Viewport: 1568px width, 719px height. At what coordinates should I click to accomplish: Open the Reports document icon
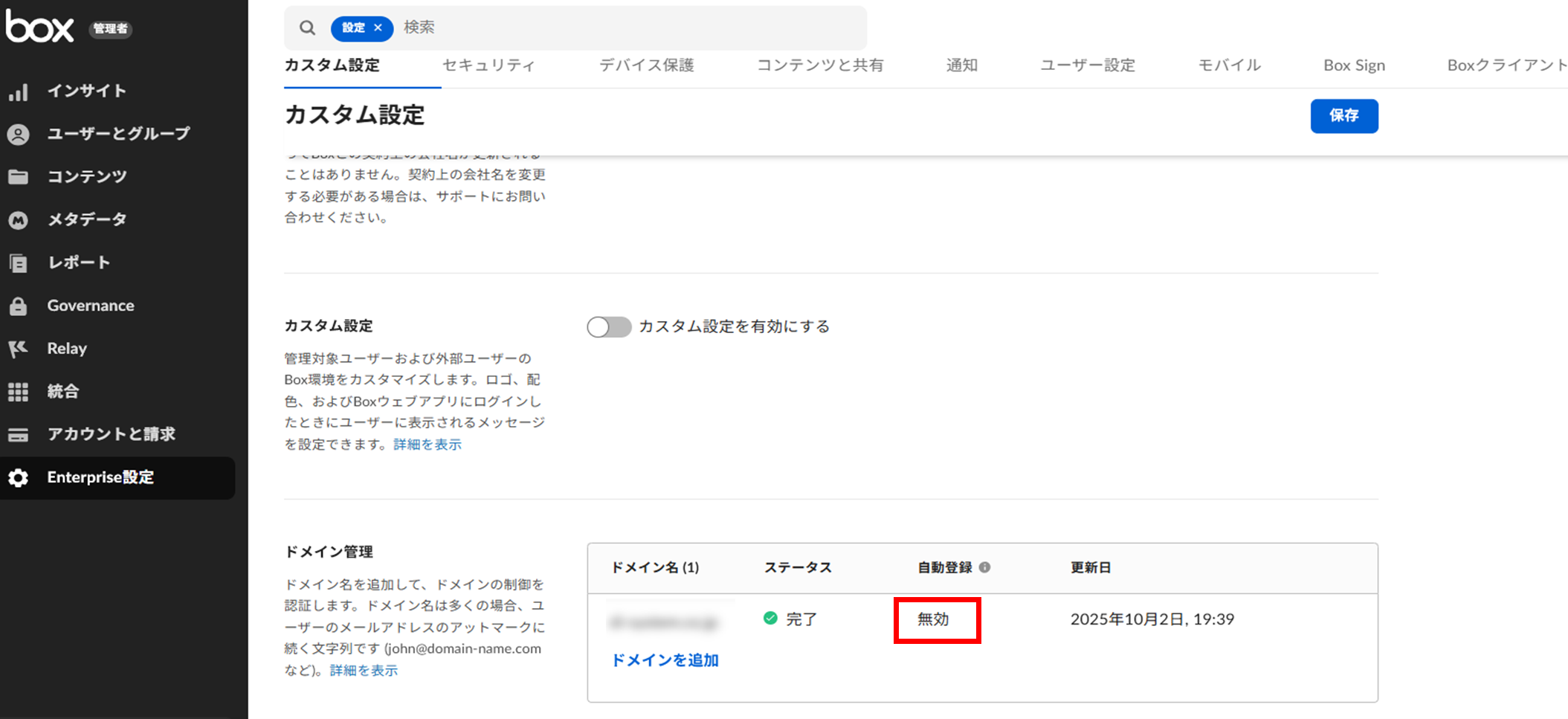19,263
